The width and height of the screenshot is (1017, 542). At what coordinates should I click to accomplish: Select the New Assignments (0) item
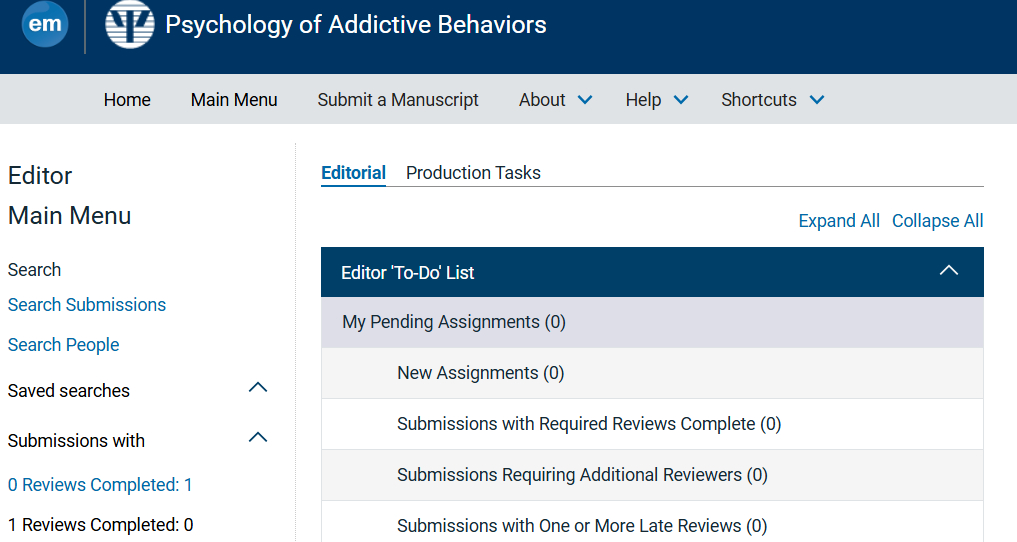pos(480,373)
